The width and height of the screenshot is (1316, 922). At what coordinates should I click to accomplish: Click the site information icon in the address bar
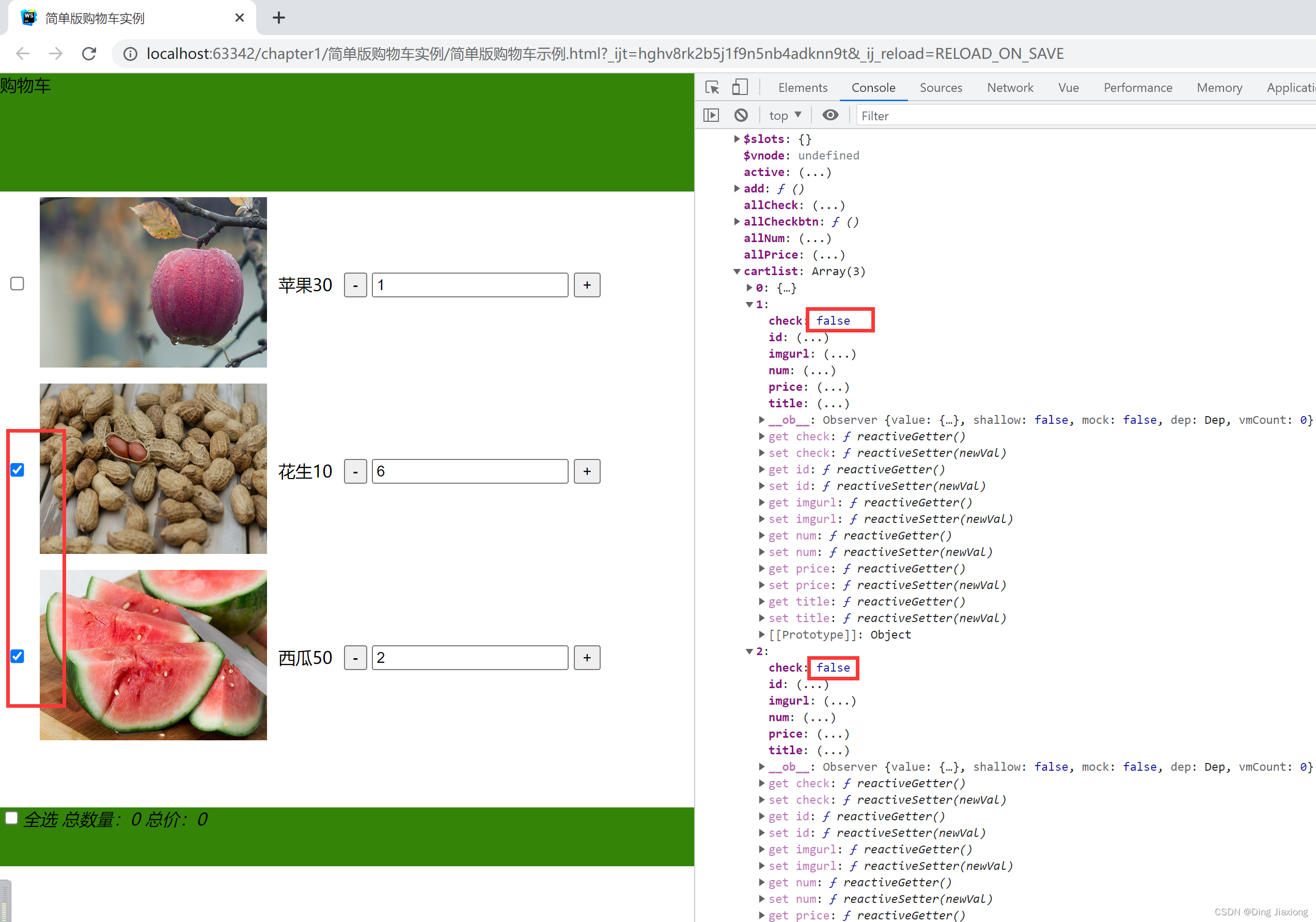tap(130, 54)
